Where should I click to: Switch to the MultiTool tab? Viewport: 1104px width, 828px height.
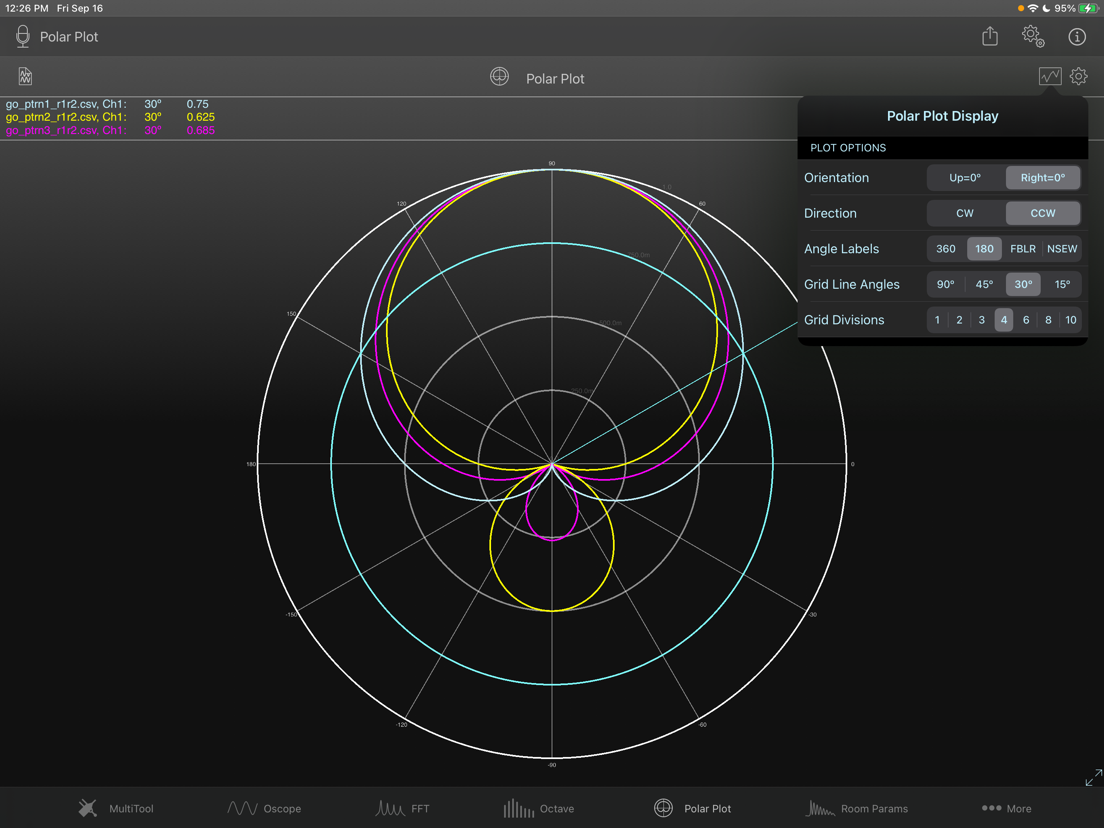[116, 808]
